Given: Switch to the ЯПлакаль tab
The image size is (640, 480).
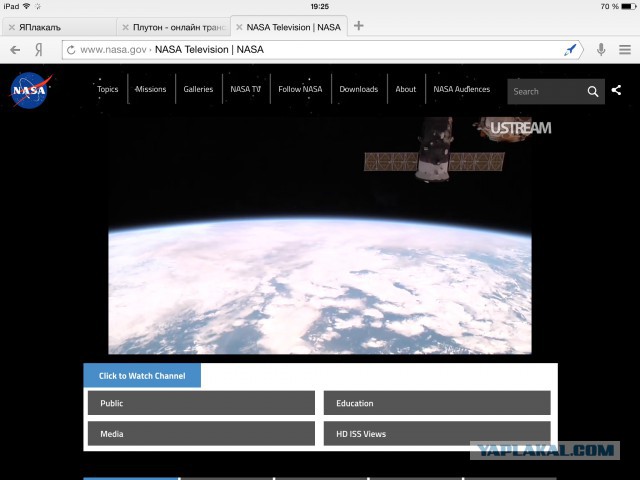Looking at the screenshot, I should tap(59, 27).
